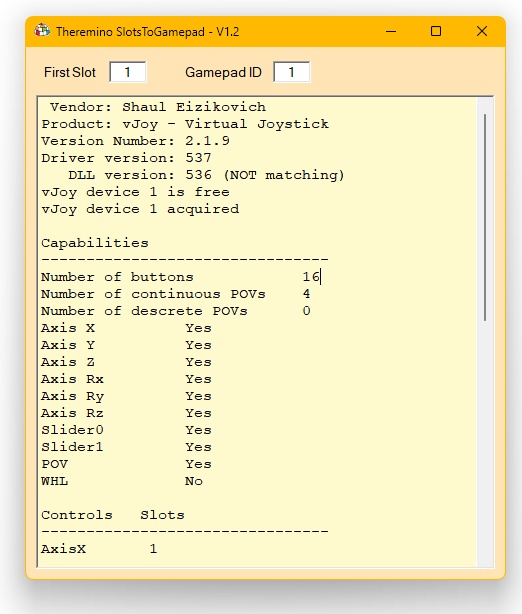
Task: Click the 'Version Number: 2.1.9' line
Action: tap(135, 141)
